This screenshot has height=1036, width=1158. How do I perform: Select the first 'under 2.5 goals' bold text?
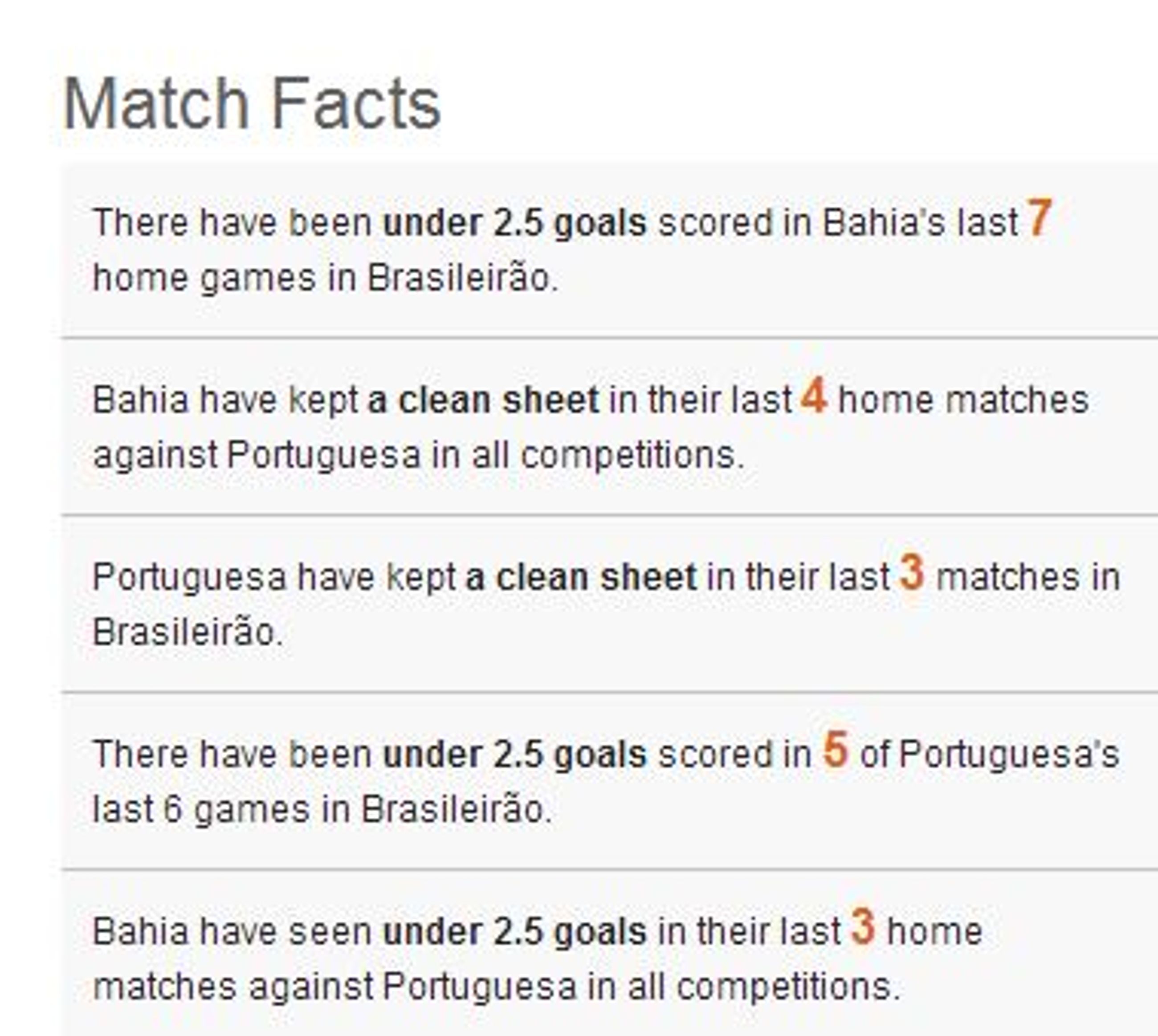click(515, 223)
